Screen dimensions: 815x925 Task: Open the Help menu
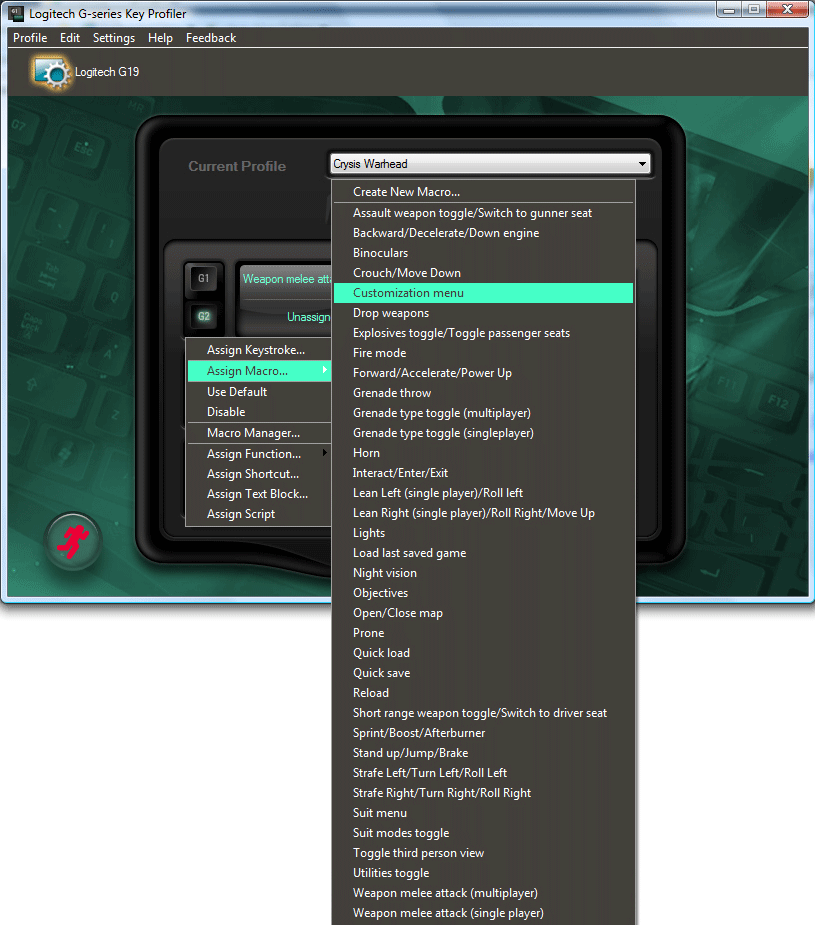click(160, 38)
